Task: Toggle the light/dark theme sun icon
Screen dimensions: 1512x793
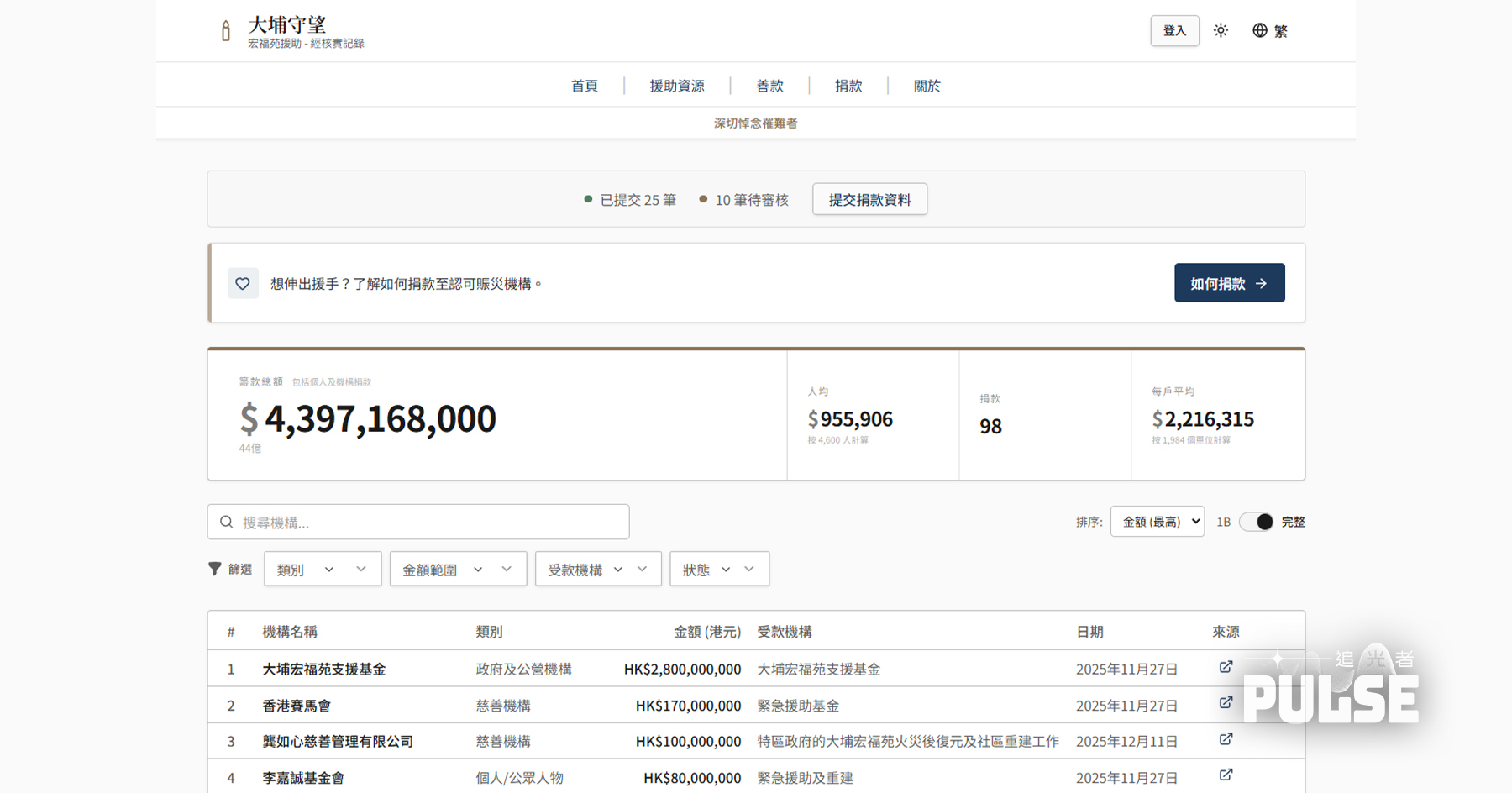Action: point(1221,30)
